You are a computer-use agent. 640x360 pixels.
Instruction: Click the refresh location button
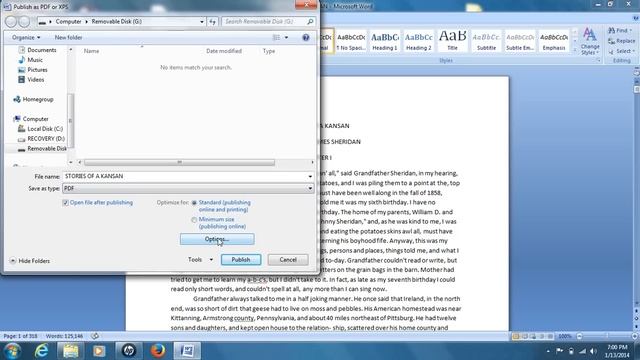[x=213, y=21]
